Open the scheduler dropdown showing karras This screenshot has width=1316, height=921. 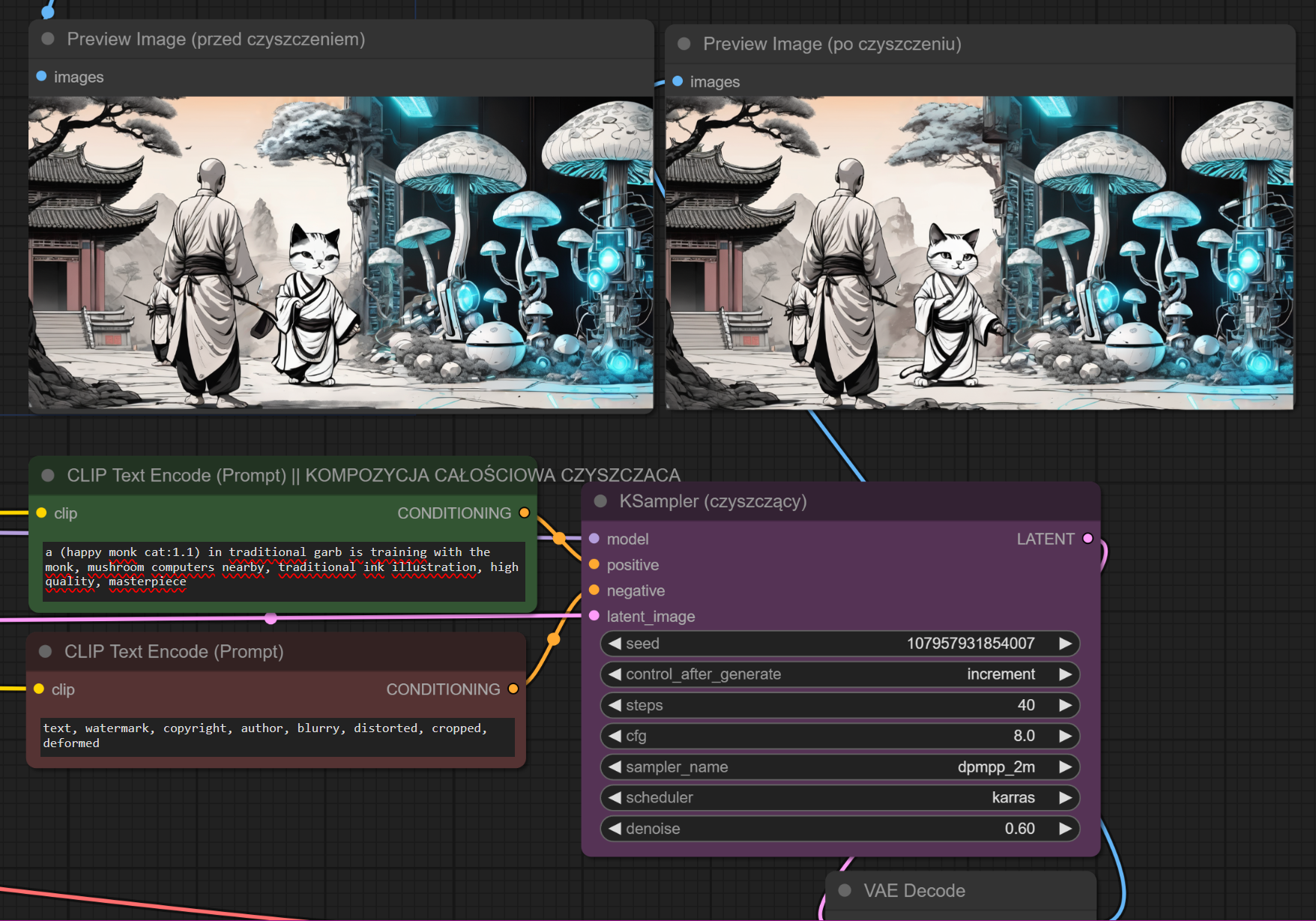point(839,798)
